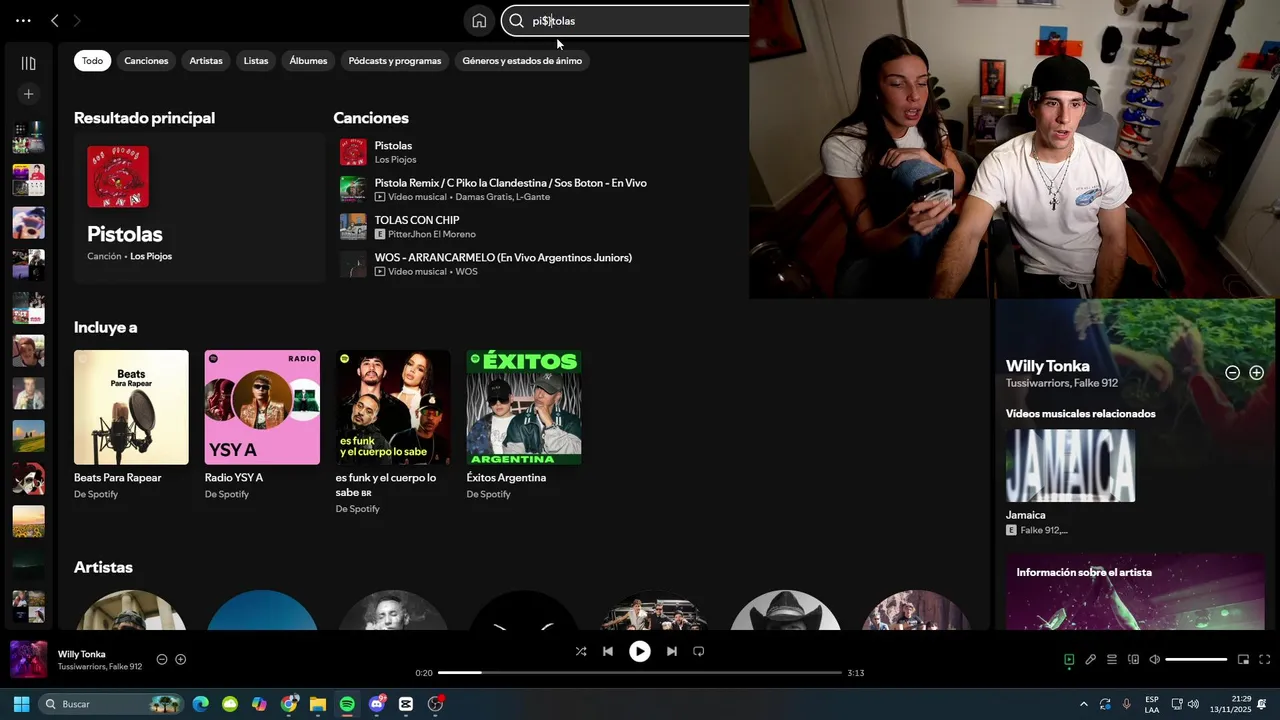
Task: Toggle shuffle playback
Action: click(x=581, y=651)
